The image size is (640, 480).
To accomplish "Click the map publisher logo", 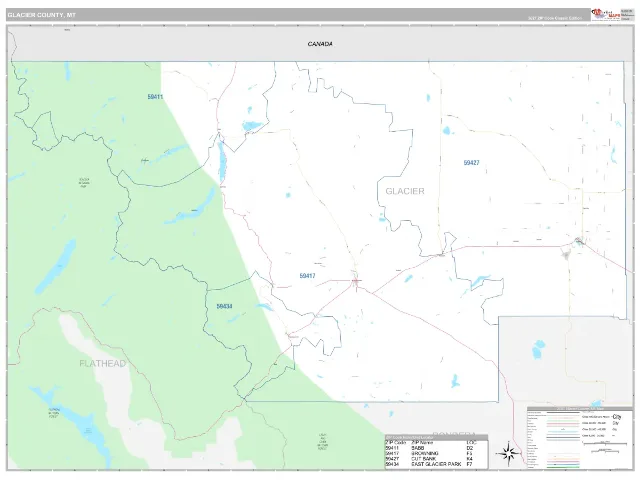I will (x=606, y=14).
